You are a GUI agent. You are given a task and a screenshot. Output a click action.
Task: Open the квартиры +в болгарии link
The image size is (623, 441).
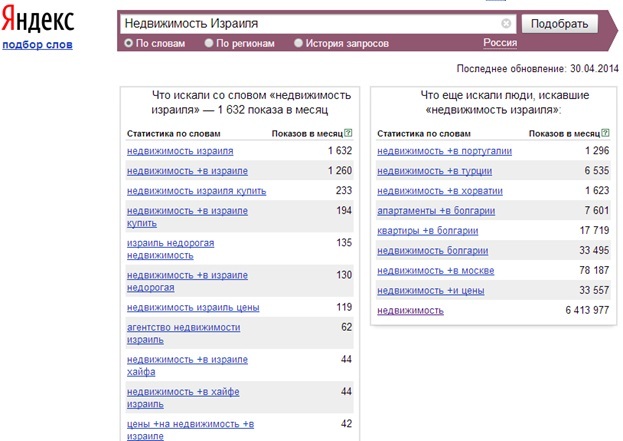click(x=428, y=231)
